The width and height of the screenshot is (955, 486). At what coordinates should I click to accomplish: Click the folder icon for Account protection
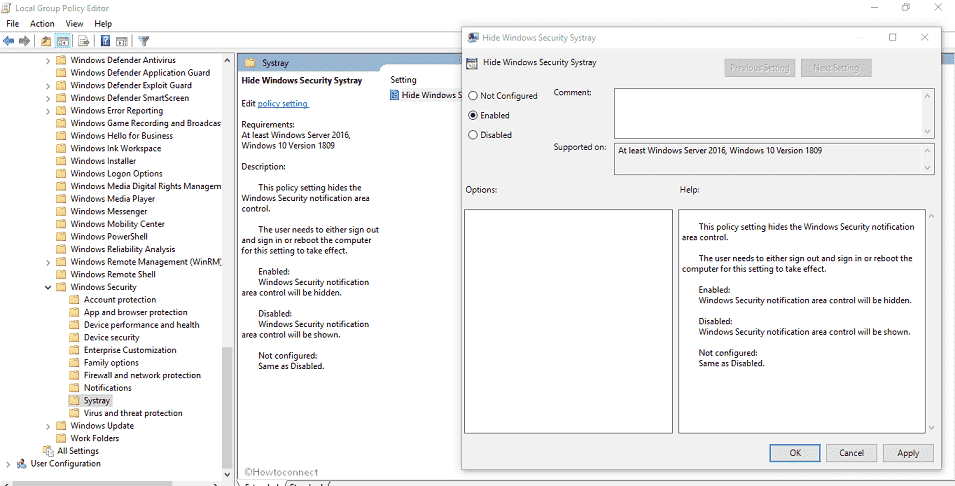(74, 300)
